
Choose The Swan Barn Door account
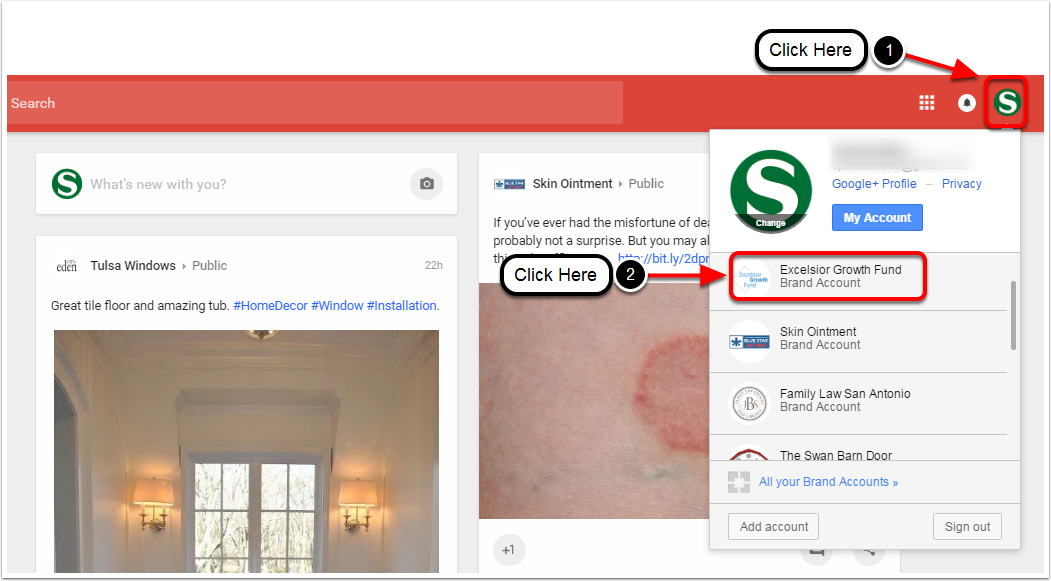[x=859, y=450]
